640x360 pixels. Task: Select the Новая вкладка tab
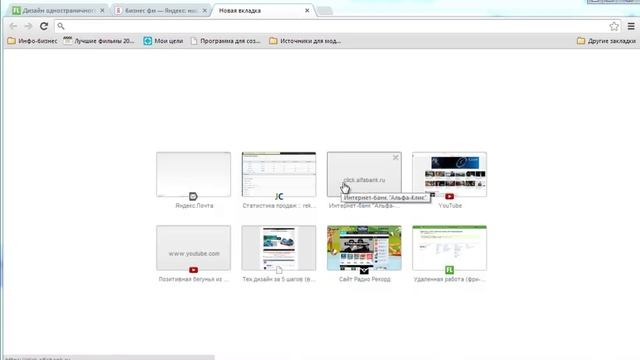[263, 11]
